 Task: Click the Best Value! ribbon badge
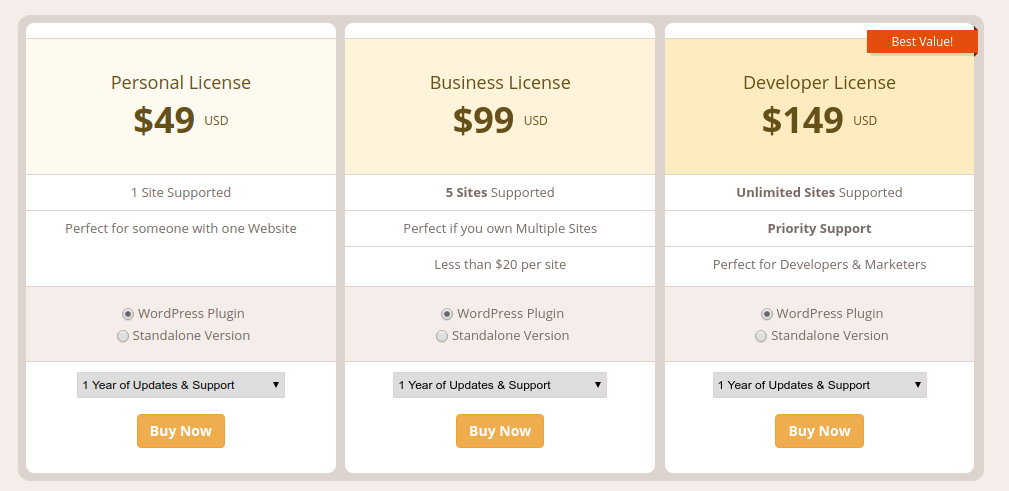pos(921,42)
